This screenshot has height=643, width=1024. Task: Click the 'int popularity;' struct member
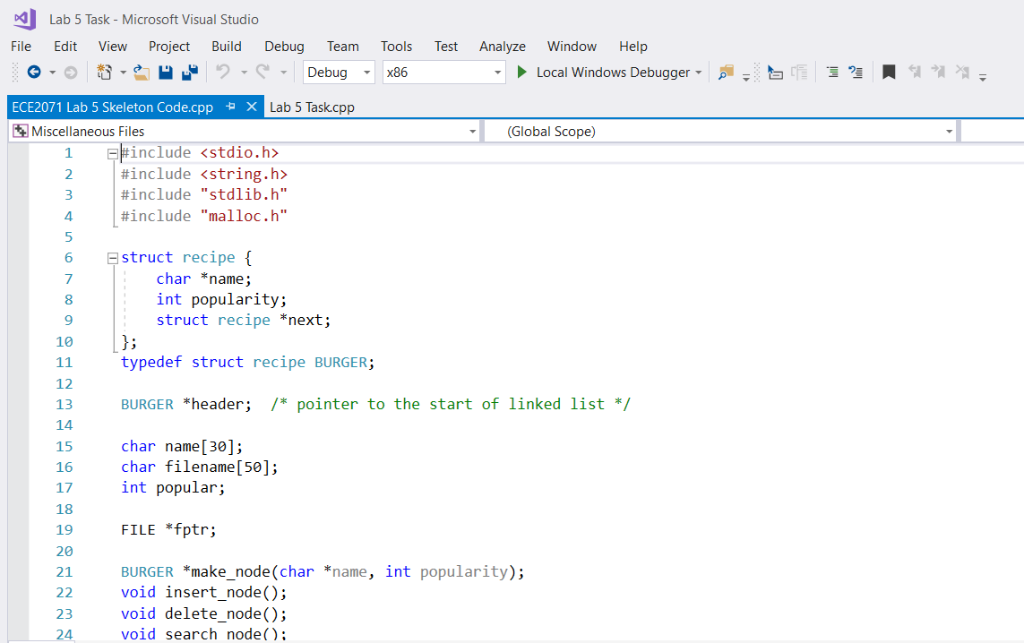[221, 300]
